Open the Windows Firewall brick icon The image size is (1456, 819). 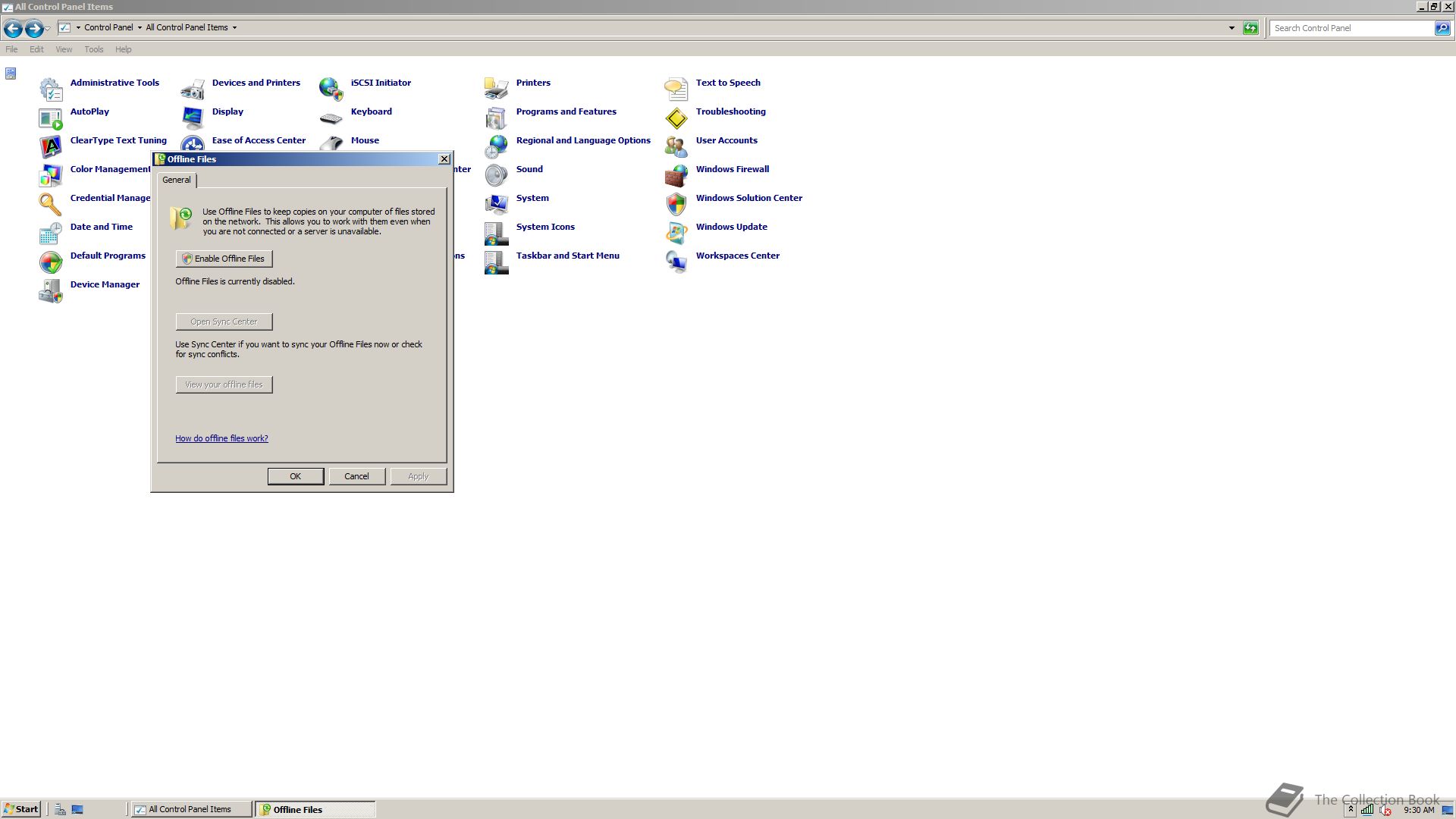click(x=676, y=176)
